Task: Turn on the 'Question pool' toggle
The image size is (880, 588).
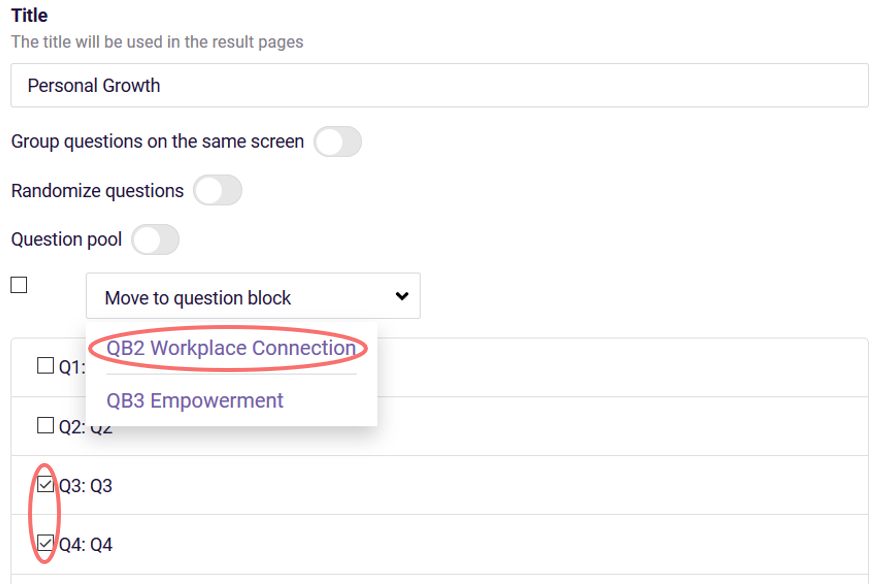Action: tap(155, 239)
